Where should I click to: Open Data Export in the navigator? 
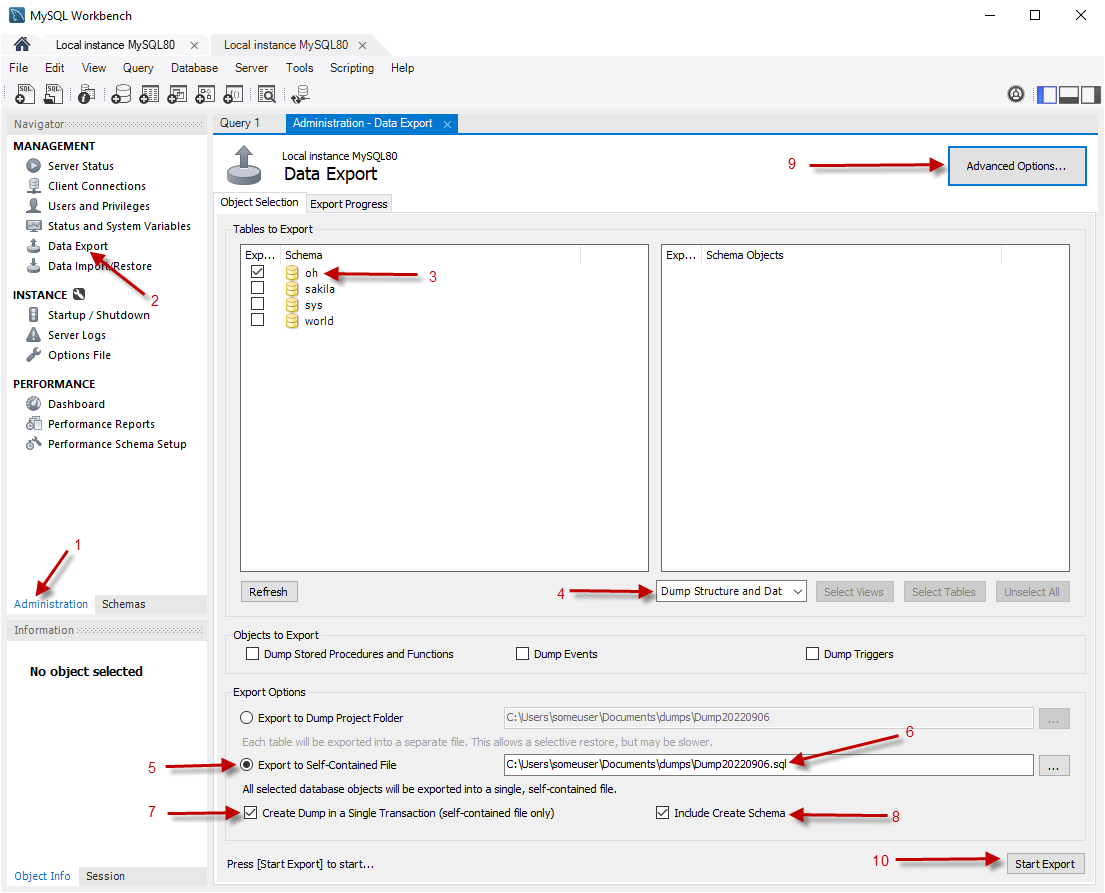[78, 246]
